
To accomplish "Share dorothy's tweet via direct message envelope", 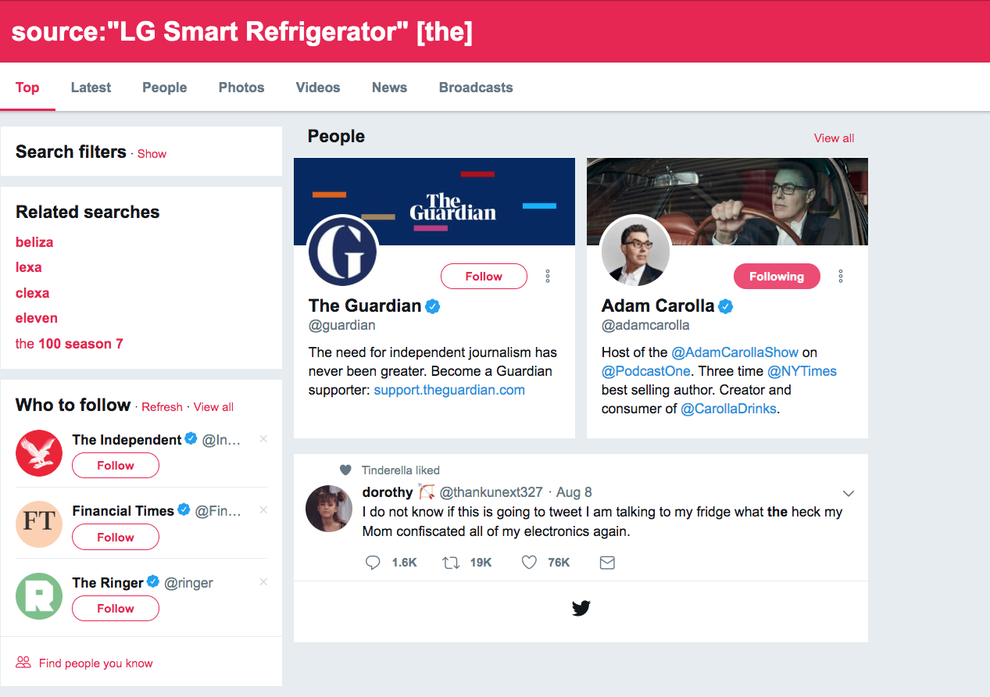I will [606, 562].
